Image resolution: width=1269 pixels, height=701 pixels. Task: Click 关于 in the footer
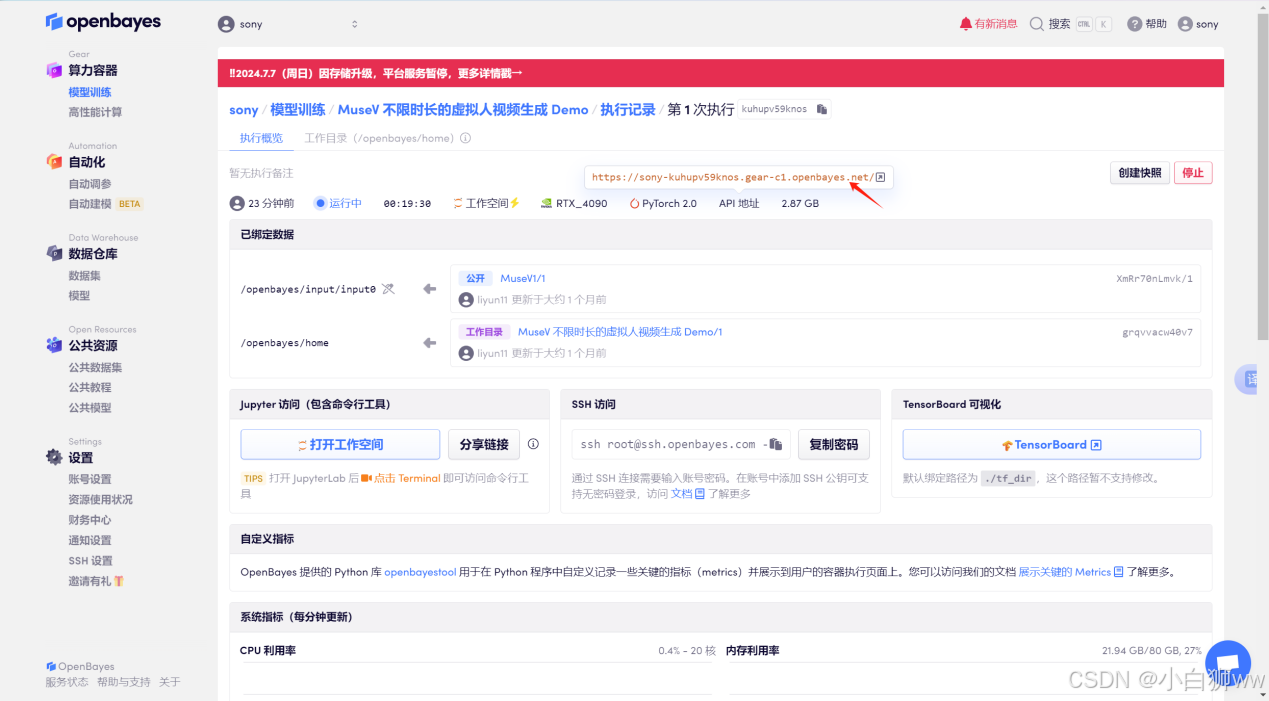pos(169,682)
